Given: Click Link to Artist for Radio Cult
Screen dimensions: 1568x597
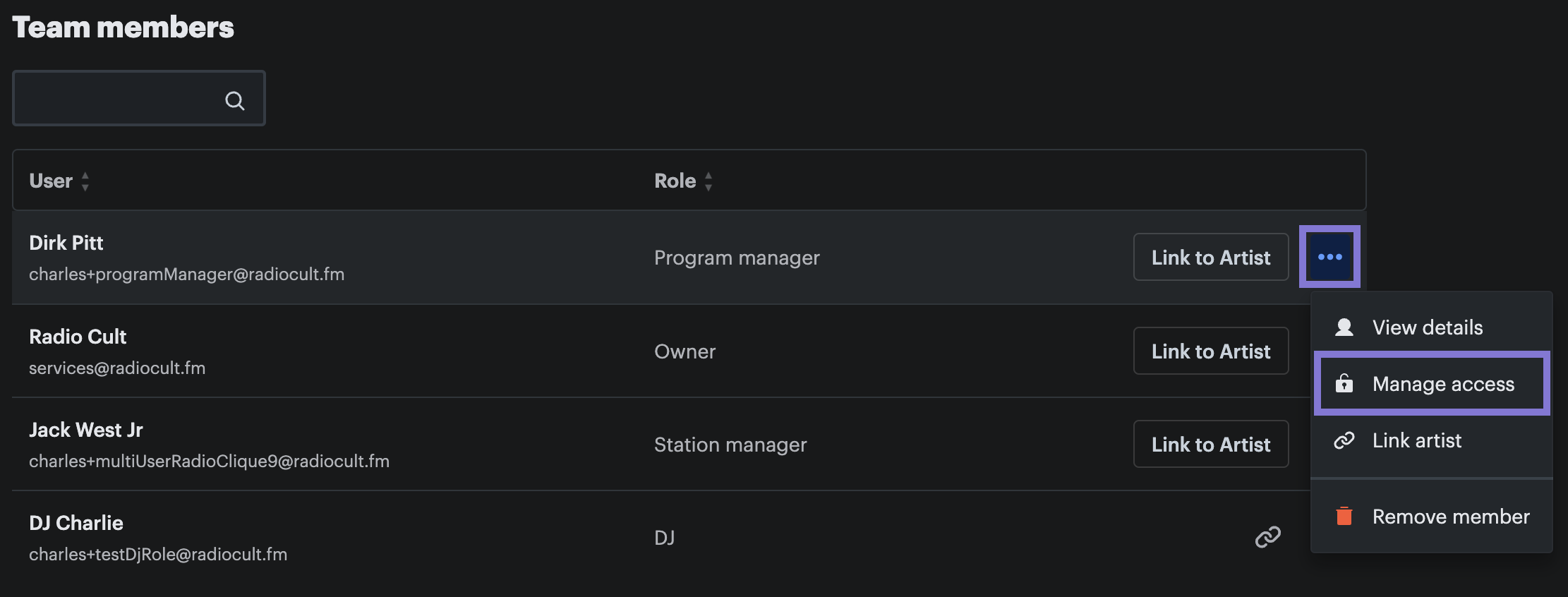Looking at the screenshot, I should pos(1211,351).
